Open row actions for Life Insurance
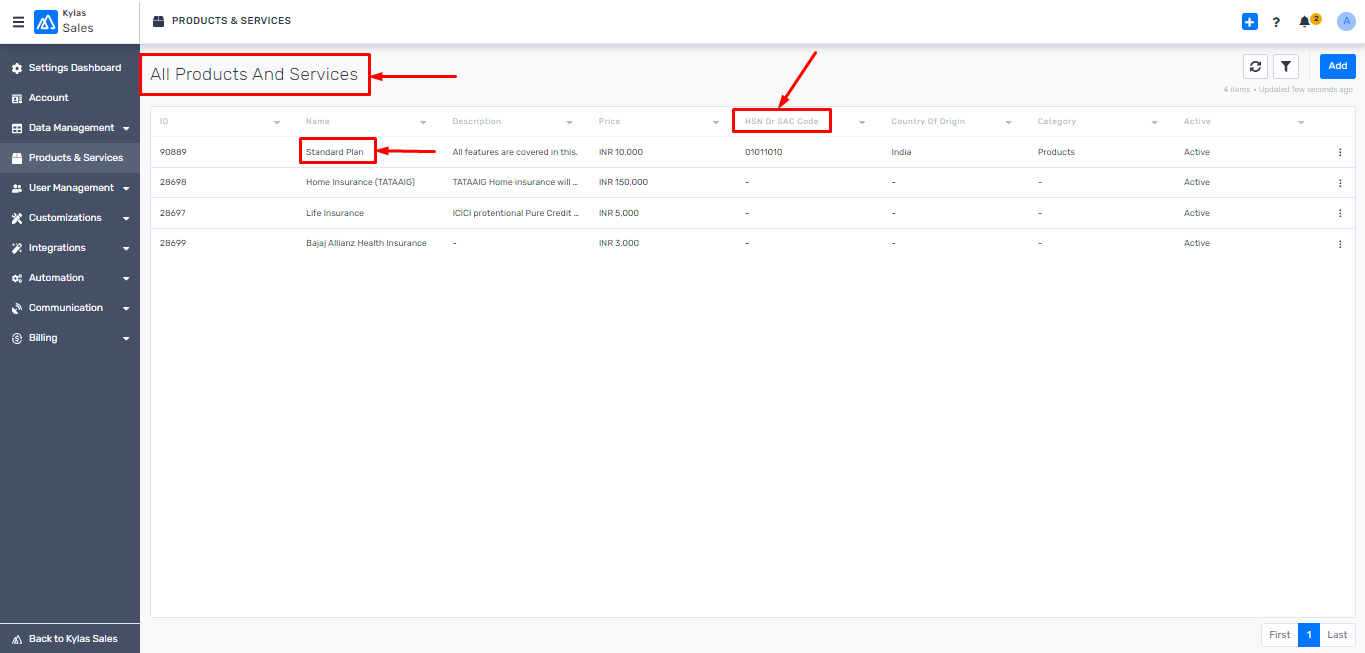 [1340, 214]
